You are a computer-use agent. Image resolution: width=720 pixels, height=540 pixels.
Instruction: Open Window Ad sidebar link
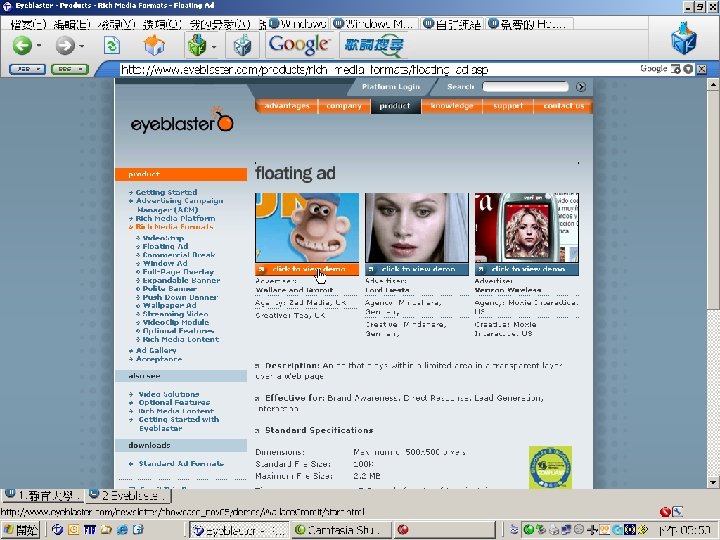pyautogui.click(x=165, y=263)
